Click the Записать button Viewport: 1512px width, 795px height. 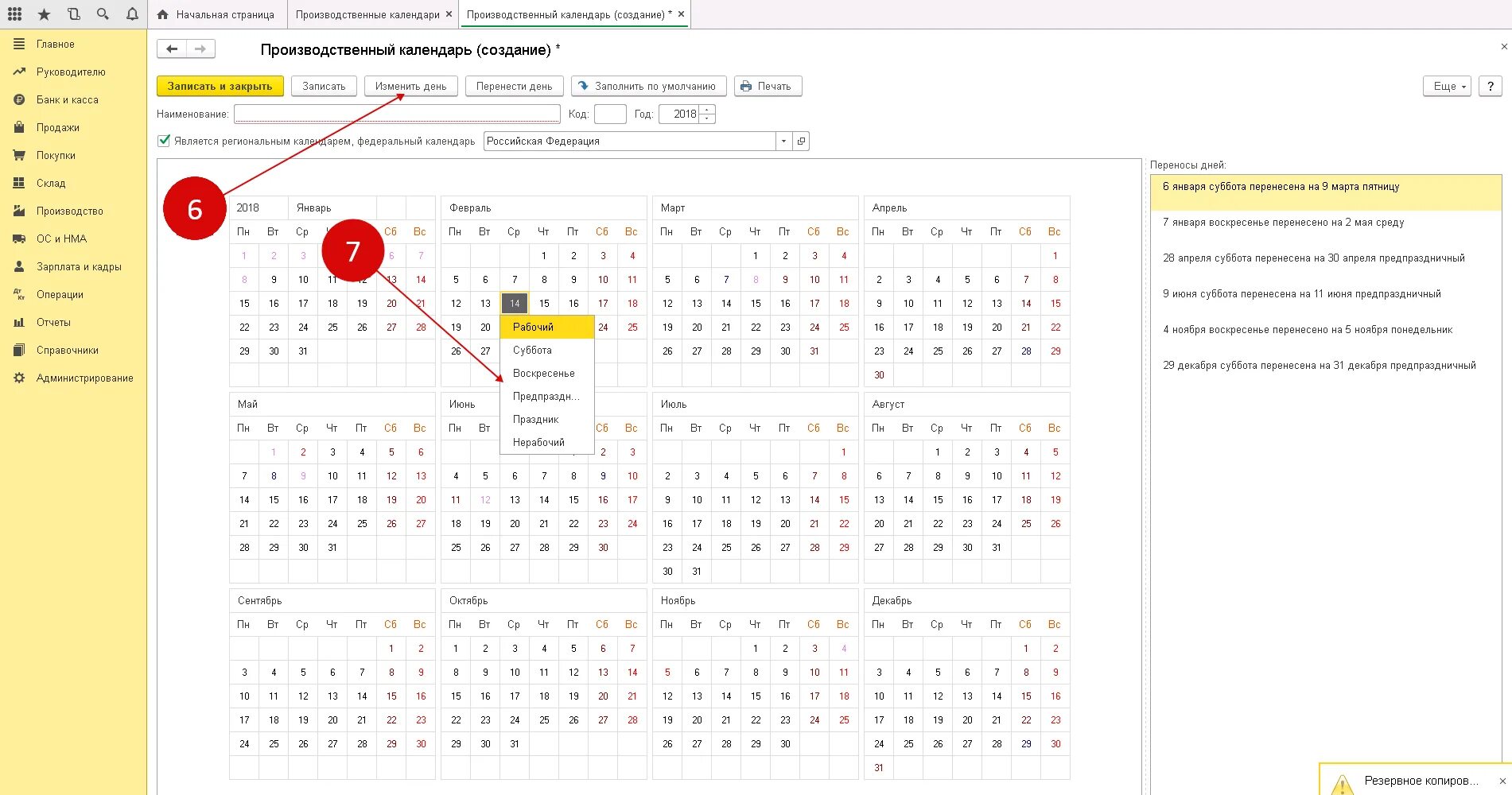point(324,87)
